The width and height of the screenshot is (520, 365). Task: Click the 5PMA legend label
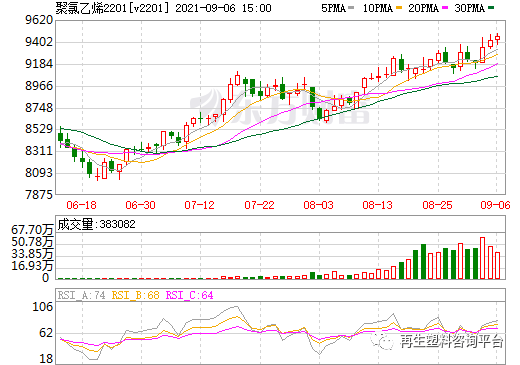point(333,8)
